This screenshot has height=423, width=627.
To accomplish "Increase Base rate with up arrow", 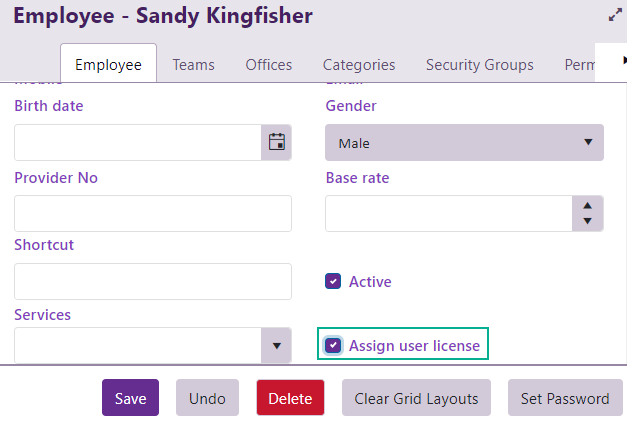I will coord(587,204).
